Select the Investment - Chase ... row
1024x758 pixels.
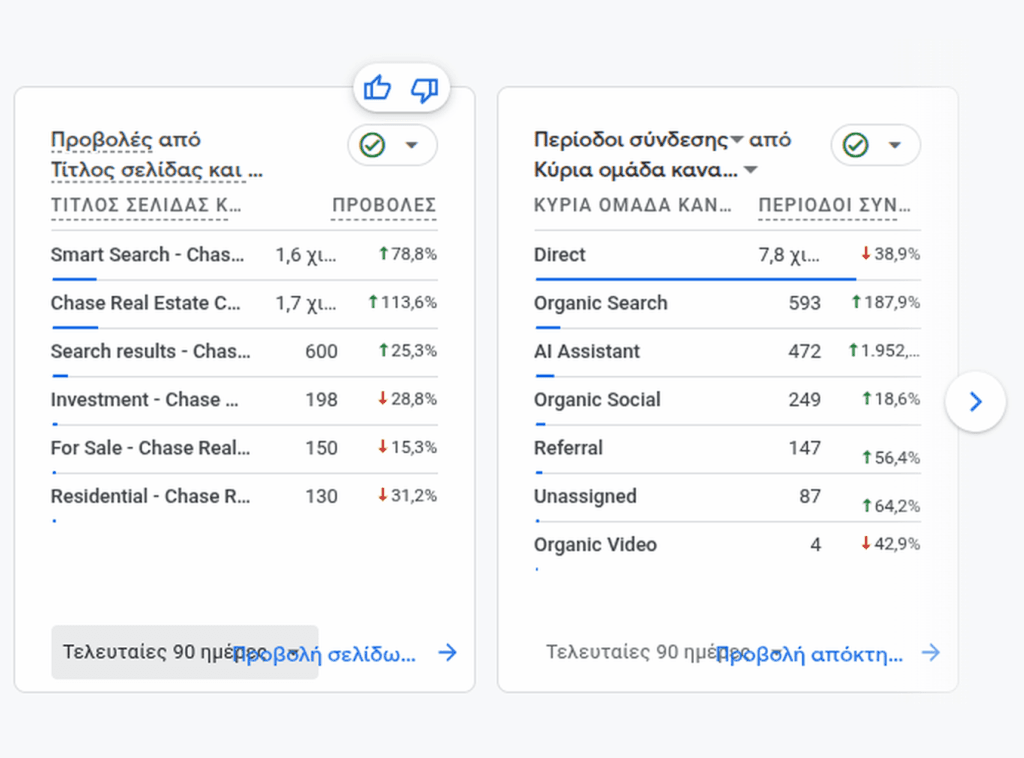click(244, 400)
